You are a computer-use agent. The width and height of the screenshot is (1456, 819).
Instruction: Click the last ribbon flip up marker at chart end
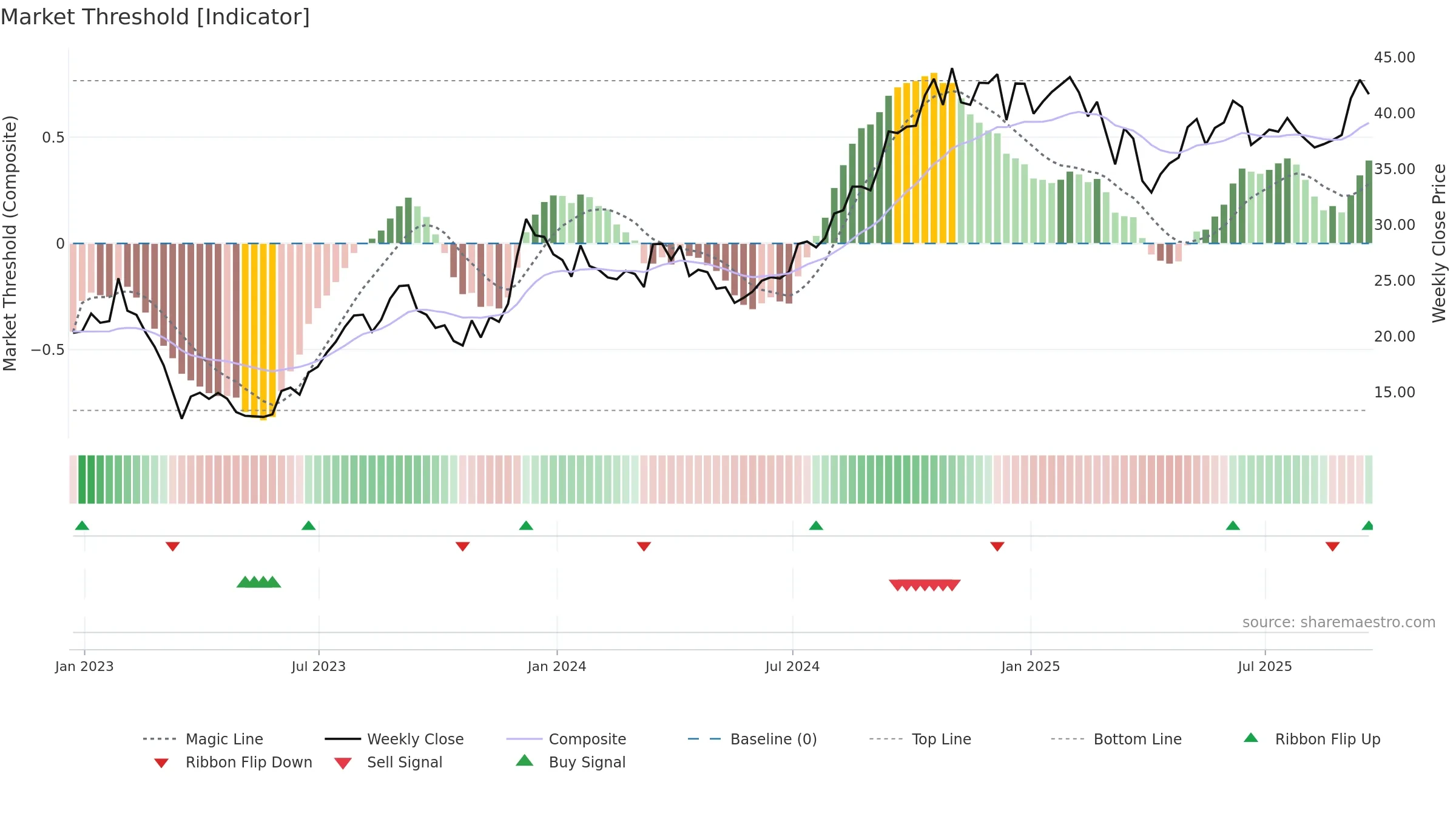tap(1367, 525)
